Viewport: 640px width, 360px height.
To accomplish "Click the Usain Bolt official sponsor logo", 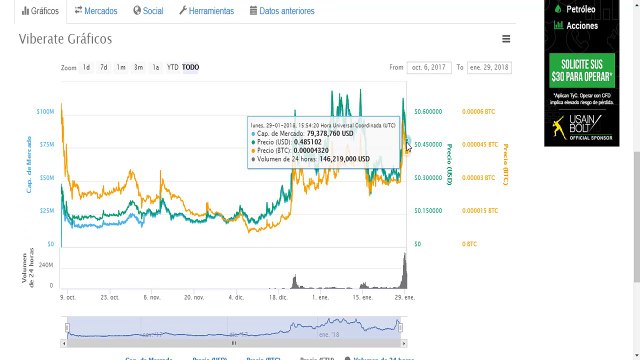I will pyautogui.click(x=582, y=127).
